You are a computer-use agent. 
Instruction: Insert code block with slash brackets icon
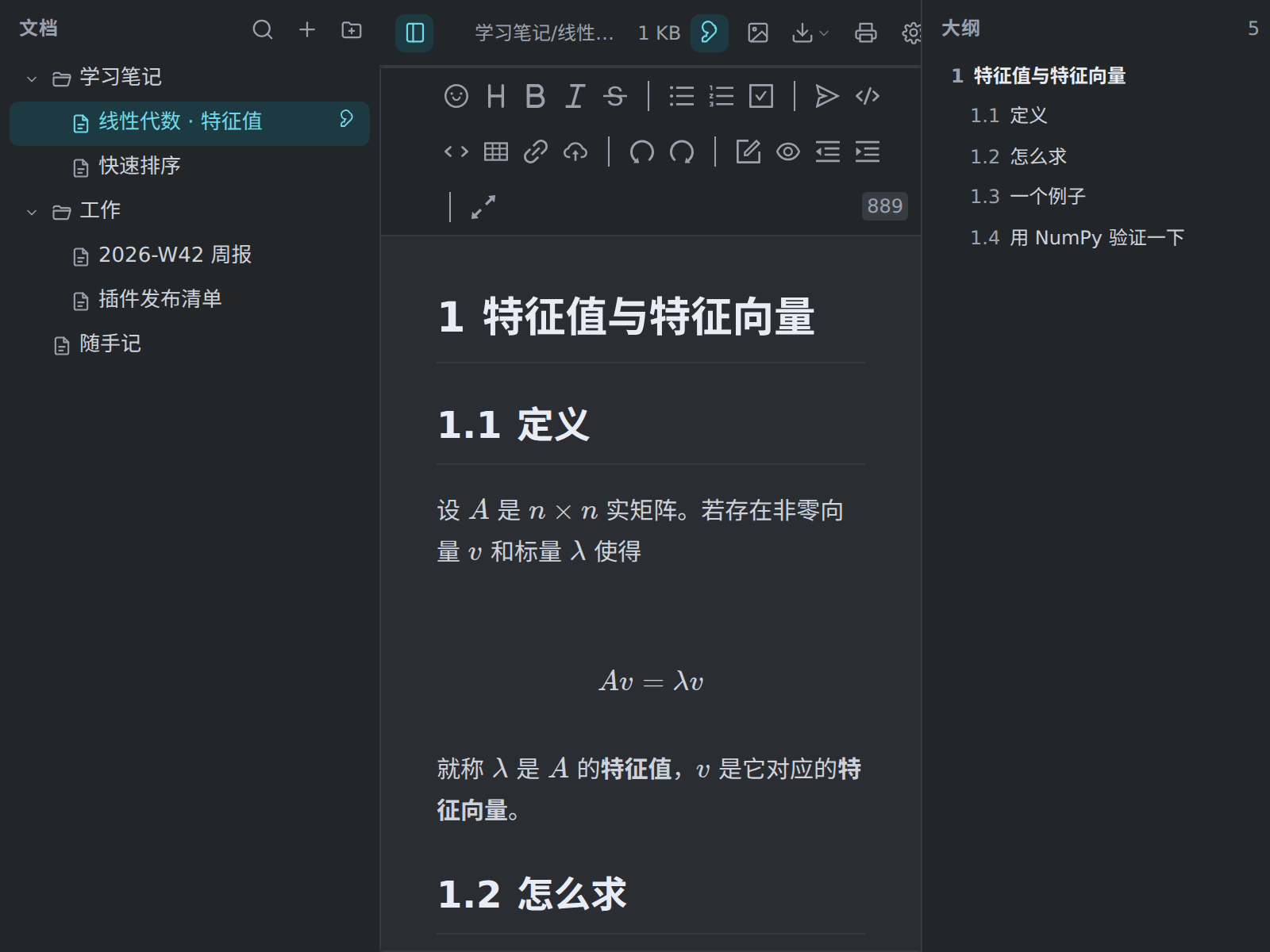(868, 96)
